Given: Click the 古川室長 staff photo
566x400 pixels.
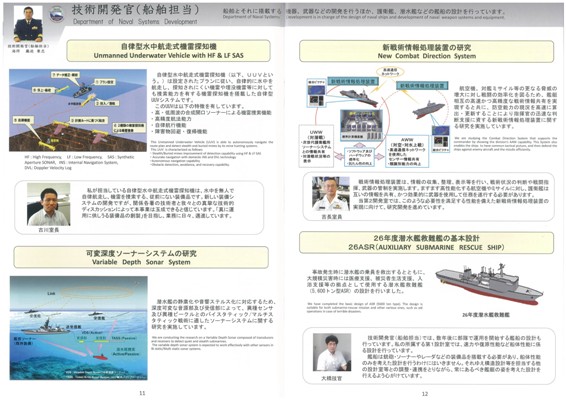Looking at the screenshot, I should click(49, 204).
